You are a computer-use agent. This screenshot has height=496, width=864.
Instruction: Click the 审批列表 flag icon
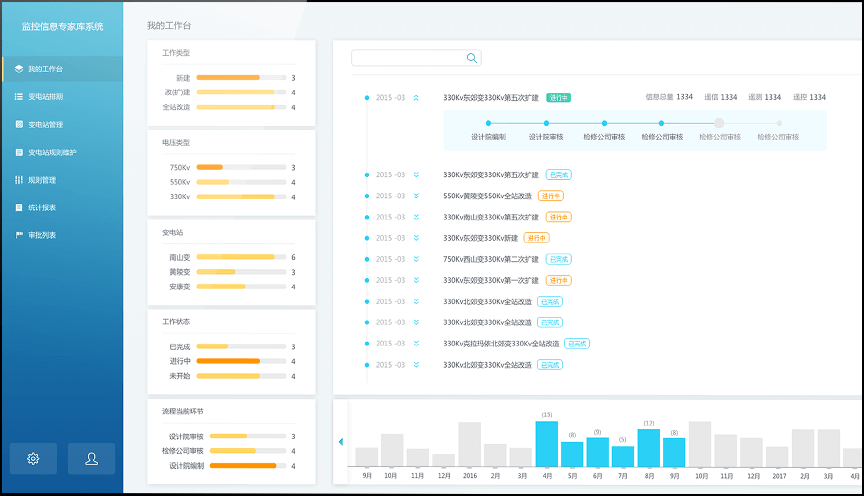19,235
